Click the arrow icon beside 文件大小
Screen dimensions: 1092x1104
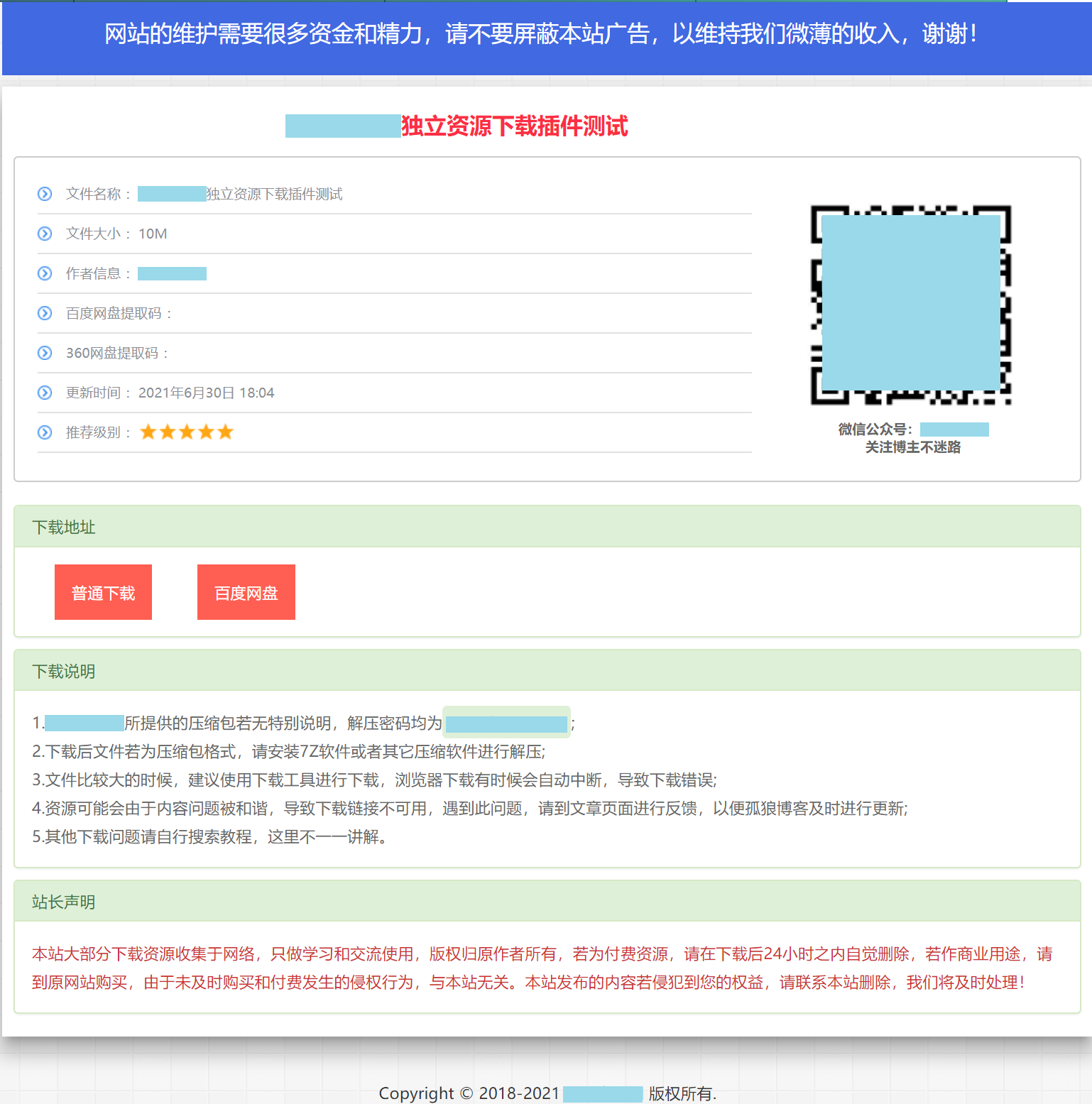click(x=45, y=234)
